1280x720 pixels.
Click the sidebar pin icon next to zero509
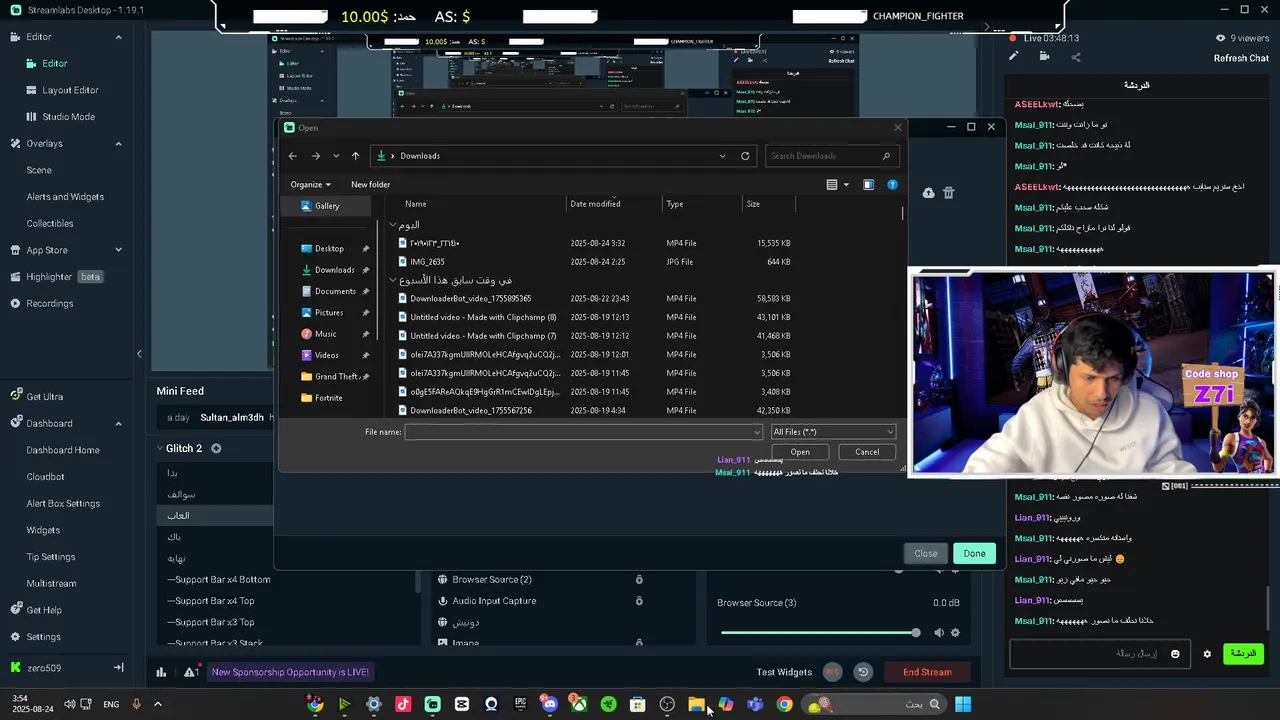118,668
